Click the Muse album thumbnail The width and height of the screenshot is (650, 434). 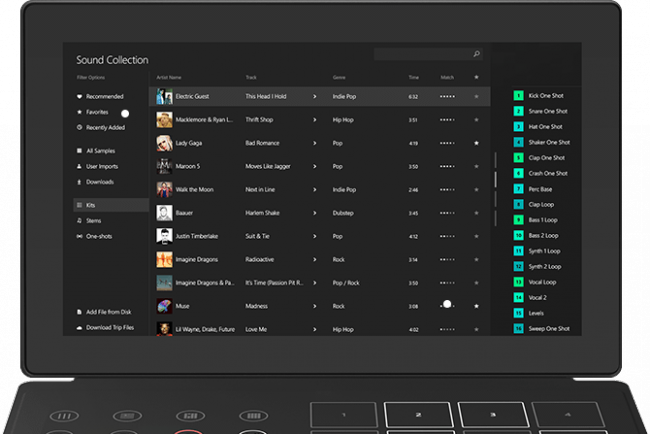click(x=164, y=306)
